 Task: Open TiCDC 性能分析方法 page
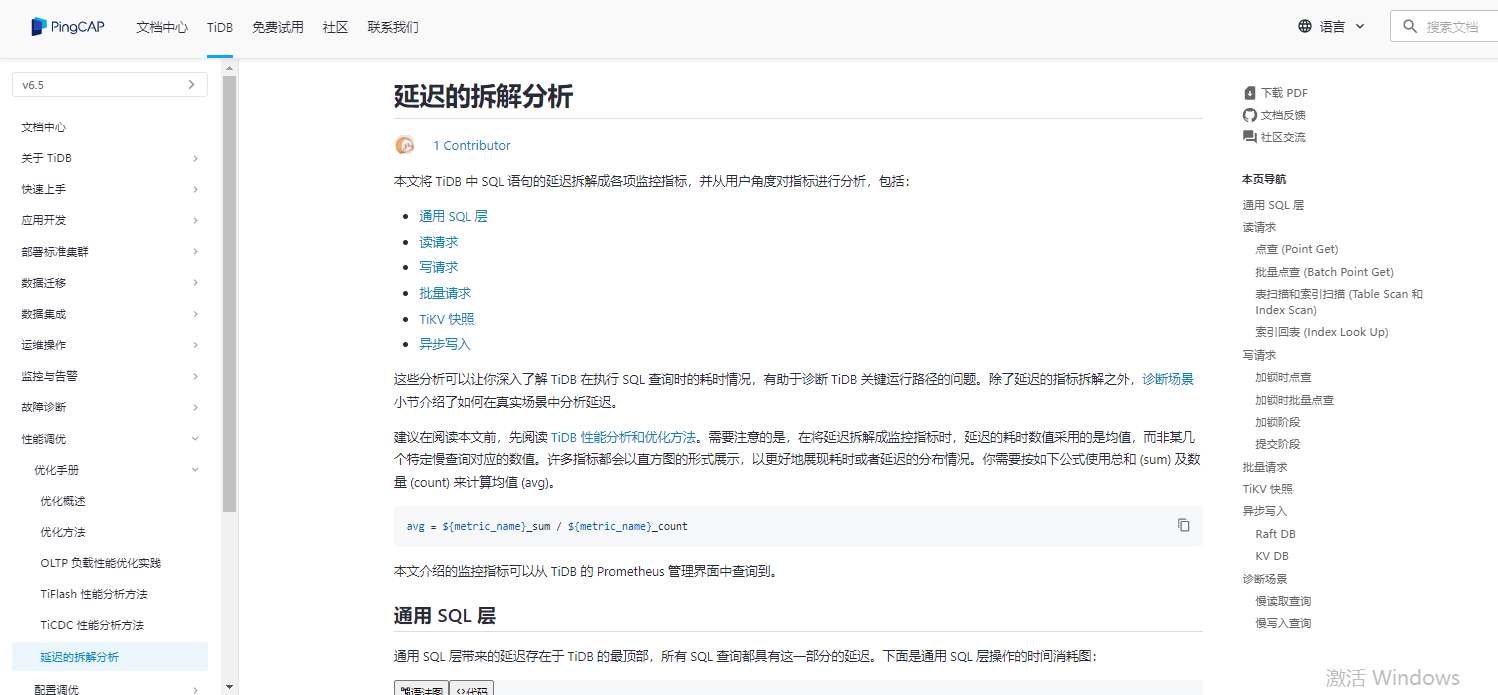click(x=92, y=625)
